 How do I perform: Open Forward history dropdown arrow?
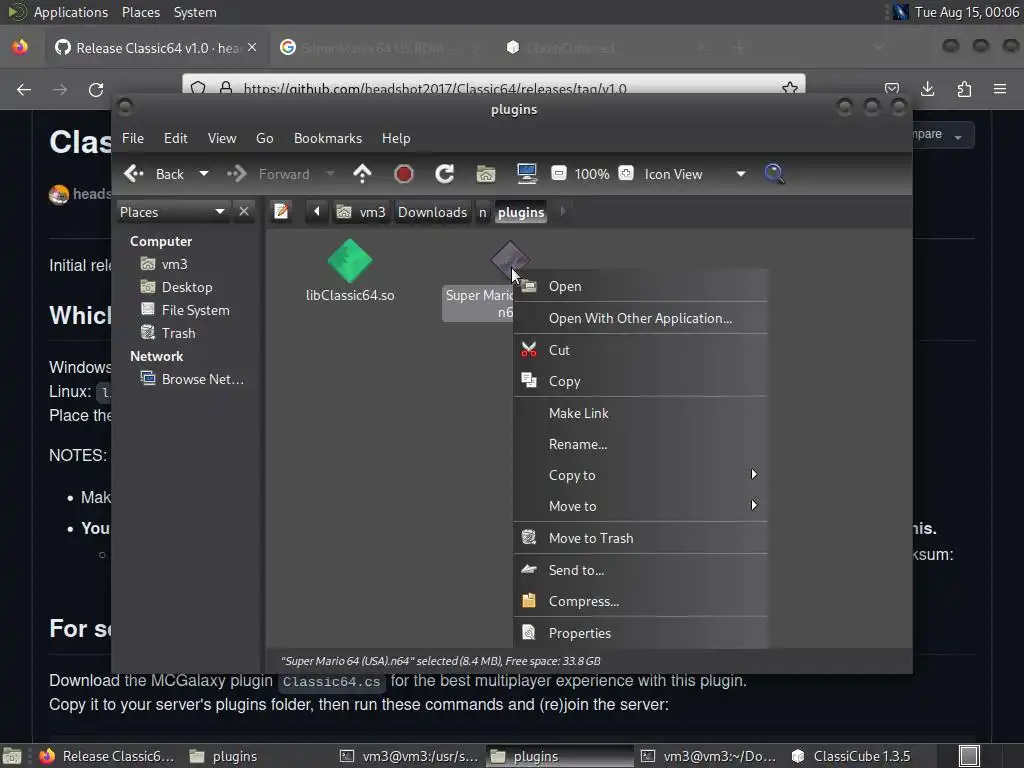click(x=330, y=174)
